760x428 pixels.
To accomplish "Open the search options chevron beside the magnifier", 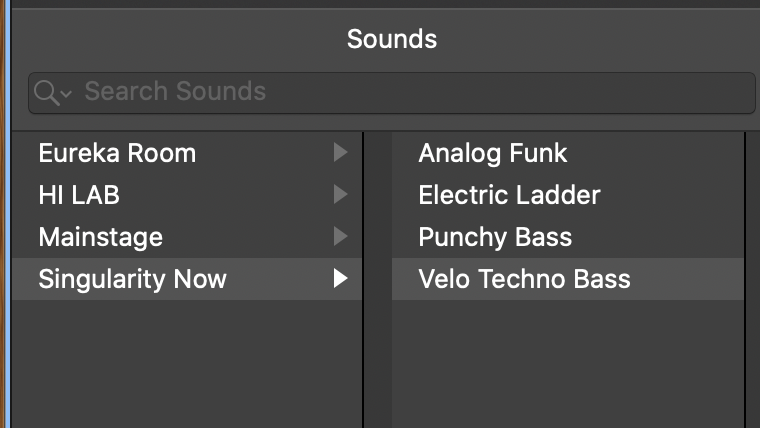I will [x=66, y=93].
